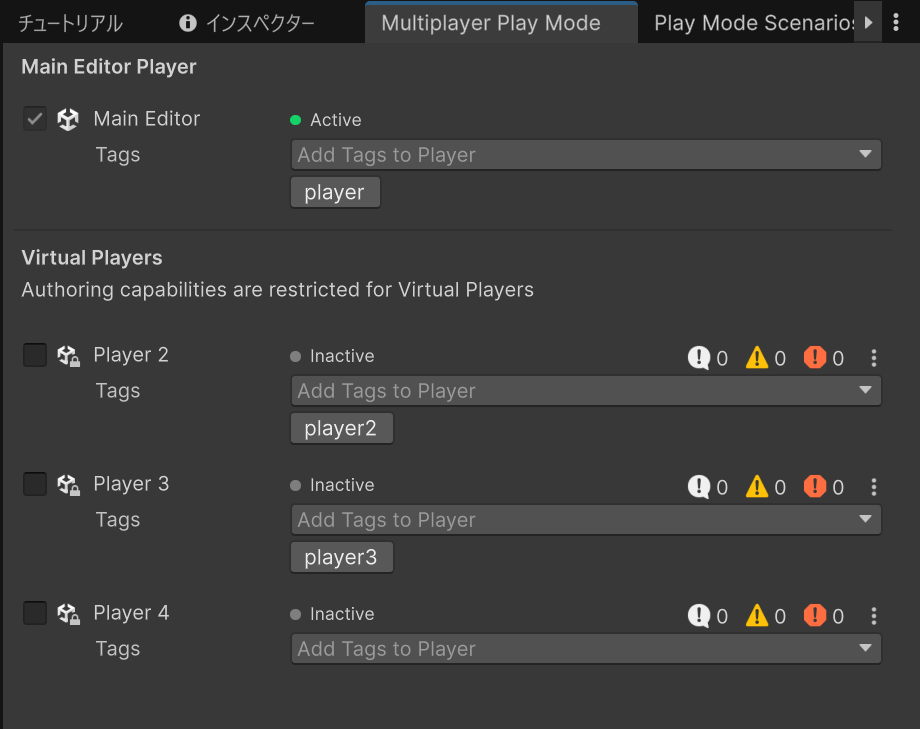Click Player 2 warning count icon
This screenshot has height=729, width=920.
[757, 357]
